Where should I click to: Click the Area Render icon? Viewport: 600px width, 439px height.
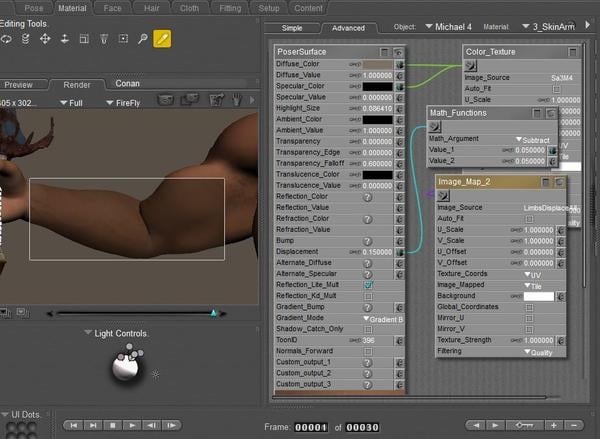(190, 100)
